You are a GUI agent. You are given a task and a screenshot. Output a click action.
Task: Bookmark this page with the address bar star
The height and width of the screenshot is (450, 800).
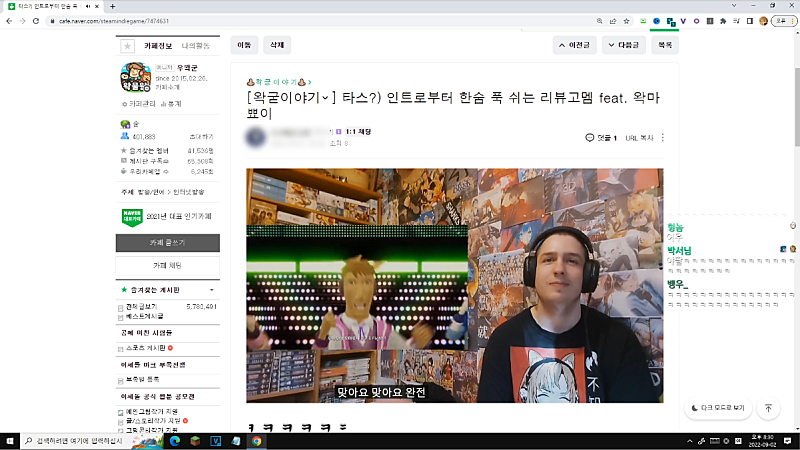pos(626,21)
